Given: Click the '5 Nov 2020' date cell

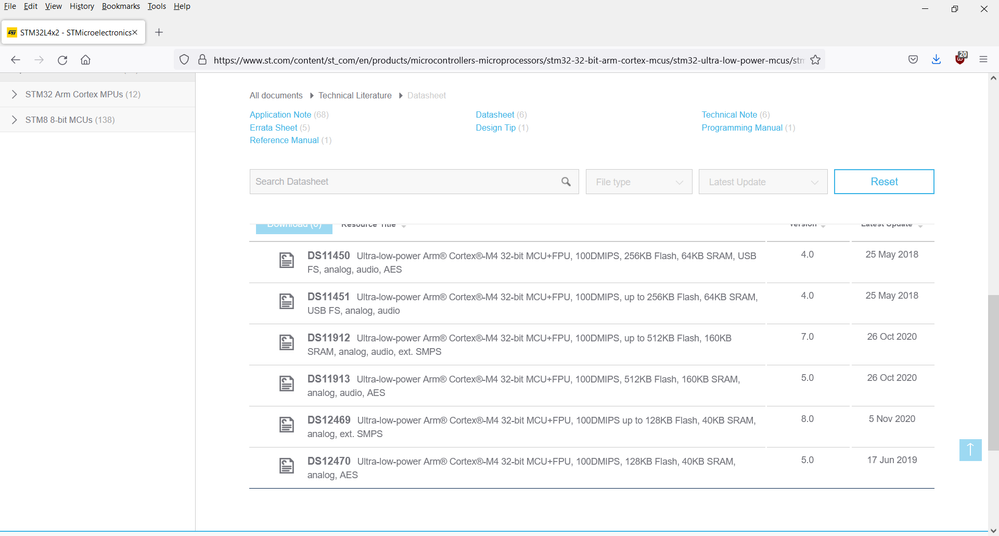Looking at the screenshot, I should click(x=891, y=419).
